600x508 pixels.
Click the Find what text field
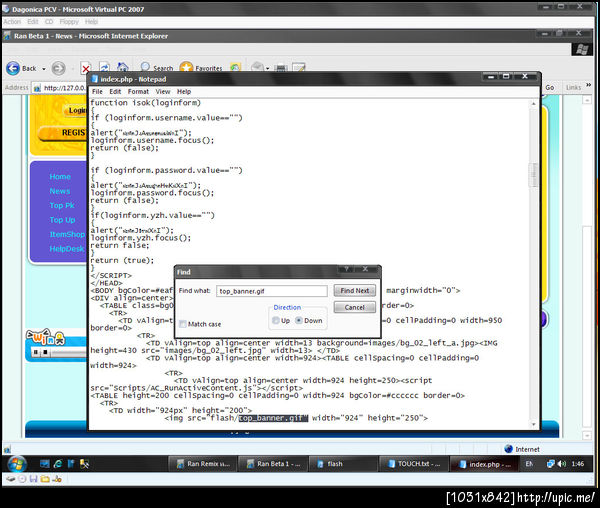tap(272, 291)
